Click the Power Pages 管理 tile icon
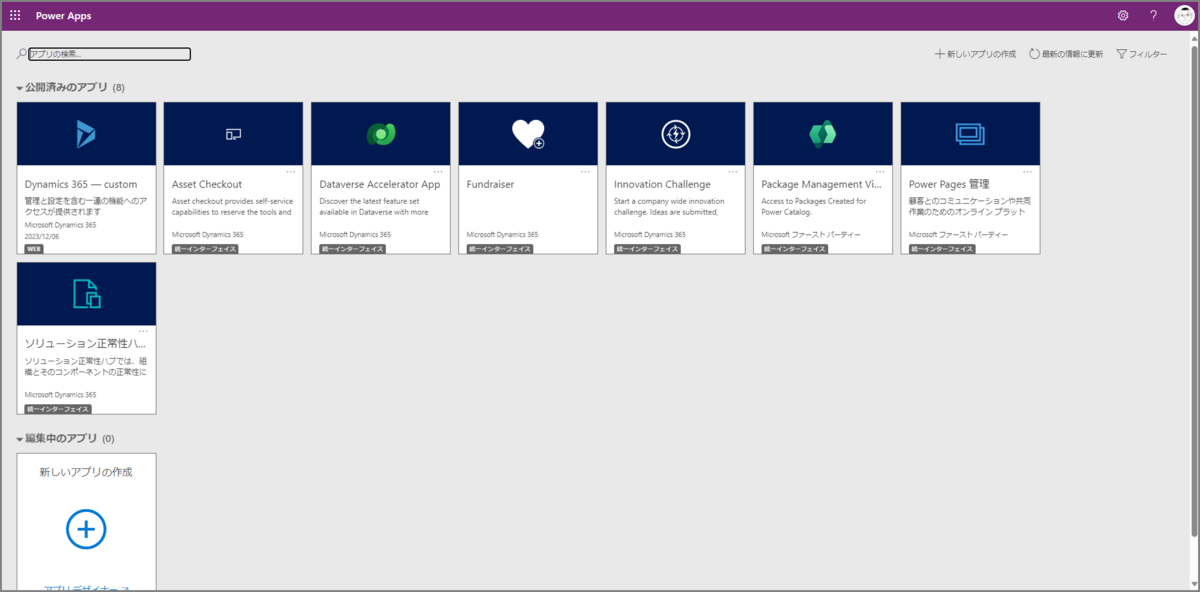 click(970, 133)
